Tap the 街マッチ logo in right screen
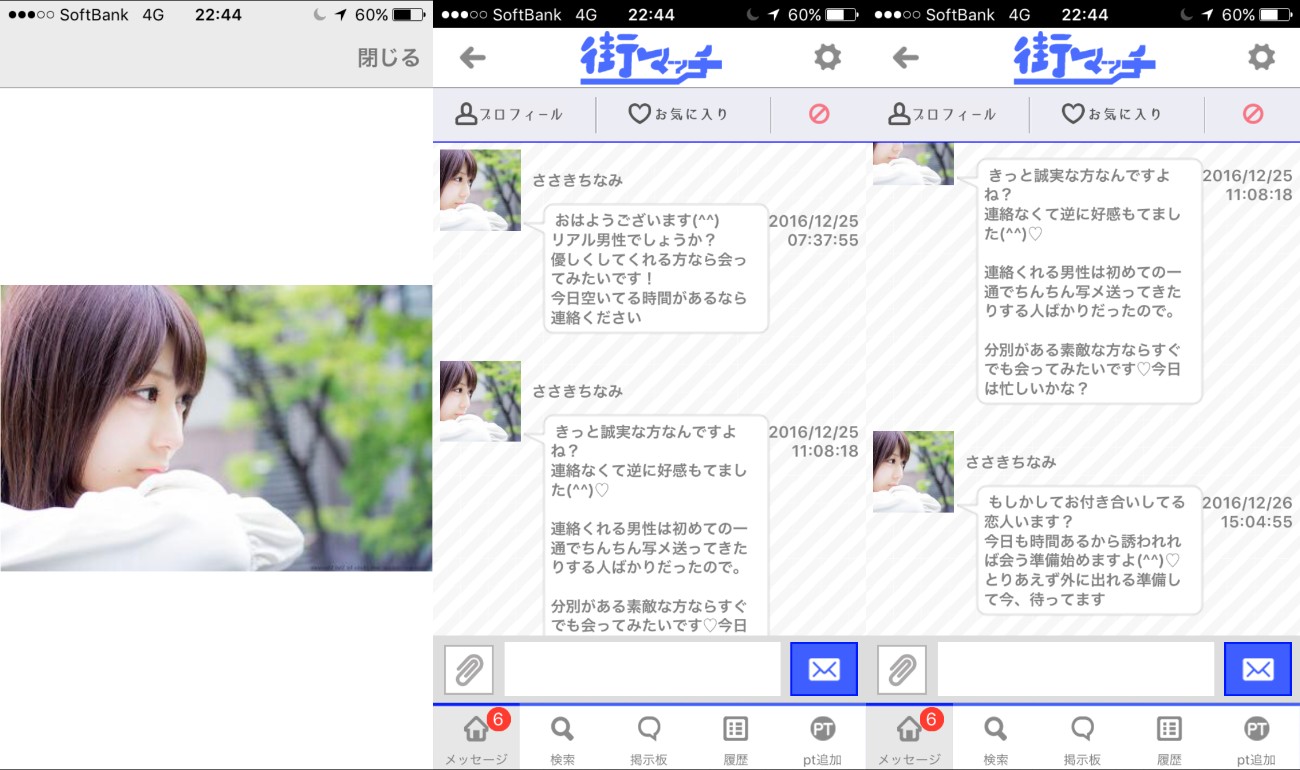 (1085, 58)
